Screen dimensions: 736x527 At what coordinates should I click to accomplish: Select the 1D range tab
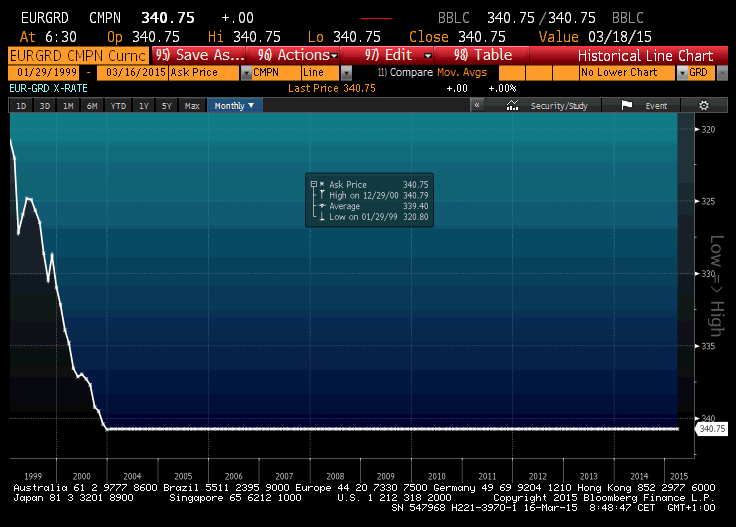point(21,106)
